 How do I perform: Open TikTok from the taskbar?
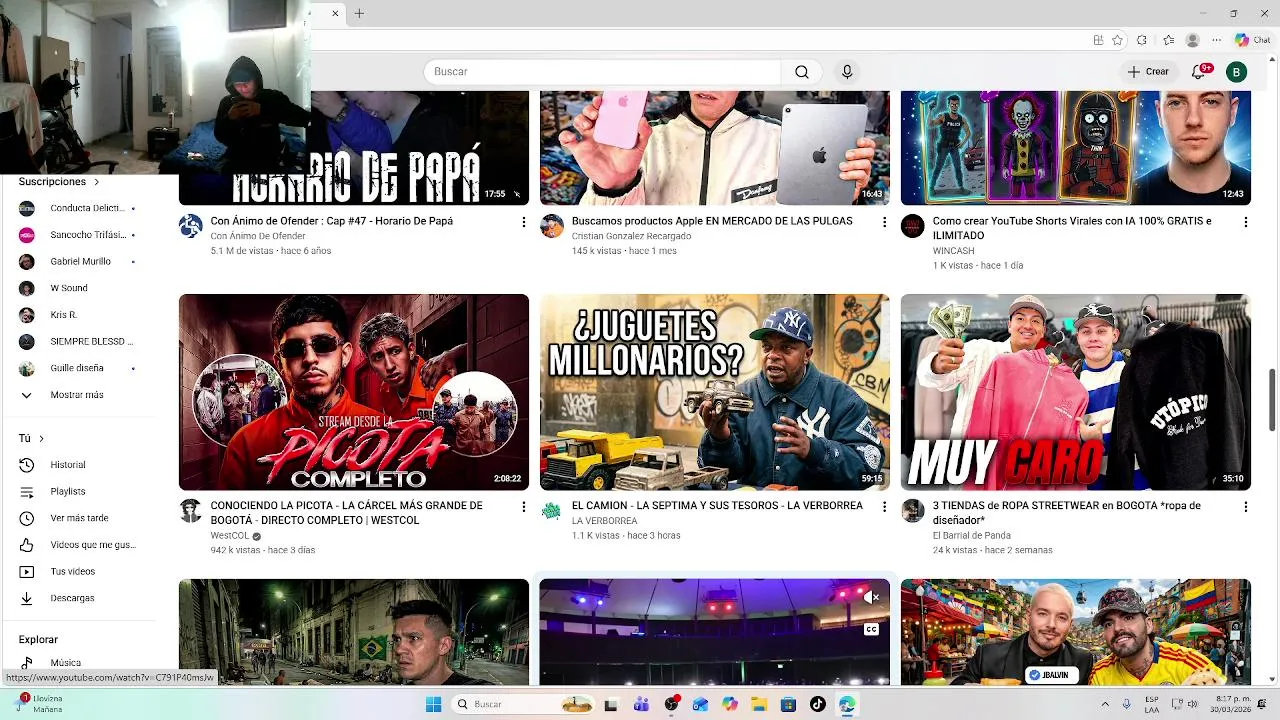pos(818,704)
